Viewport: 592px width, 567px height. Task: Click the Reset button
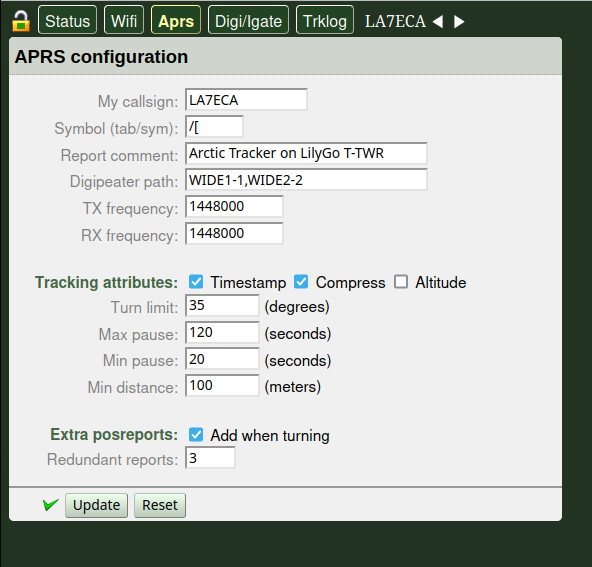(160, 505)
